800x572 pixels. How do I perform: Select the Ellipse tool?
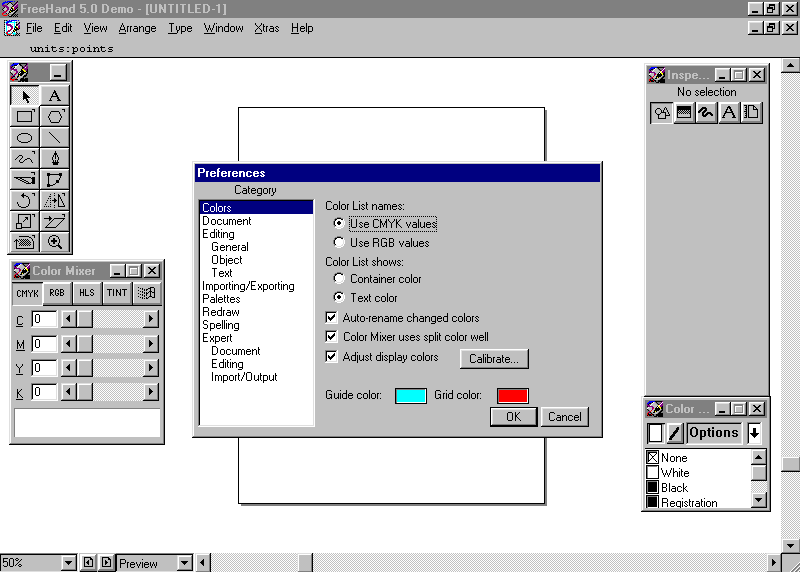tap(24, 138)
